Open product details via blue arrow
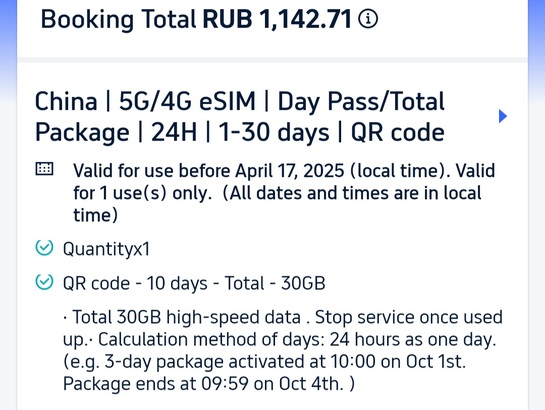 pos(503,116)
